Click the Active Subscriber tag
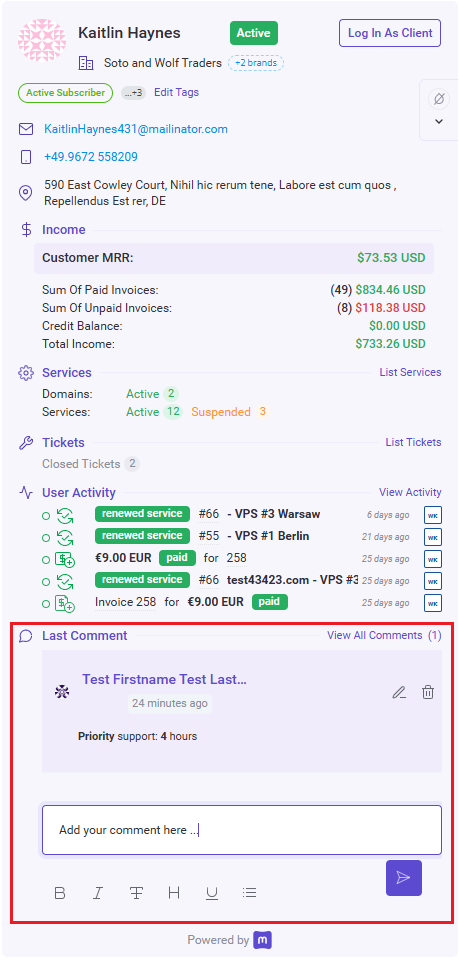This screenshot has height=960, width=459. tap(65, 93)
